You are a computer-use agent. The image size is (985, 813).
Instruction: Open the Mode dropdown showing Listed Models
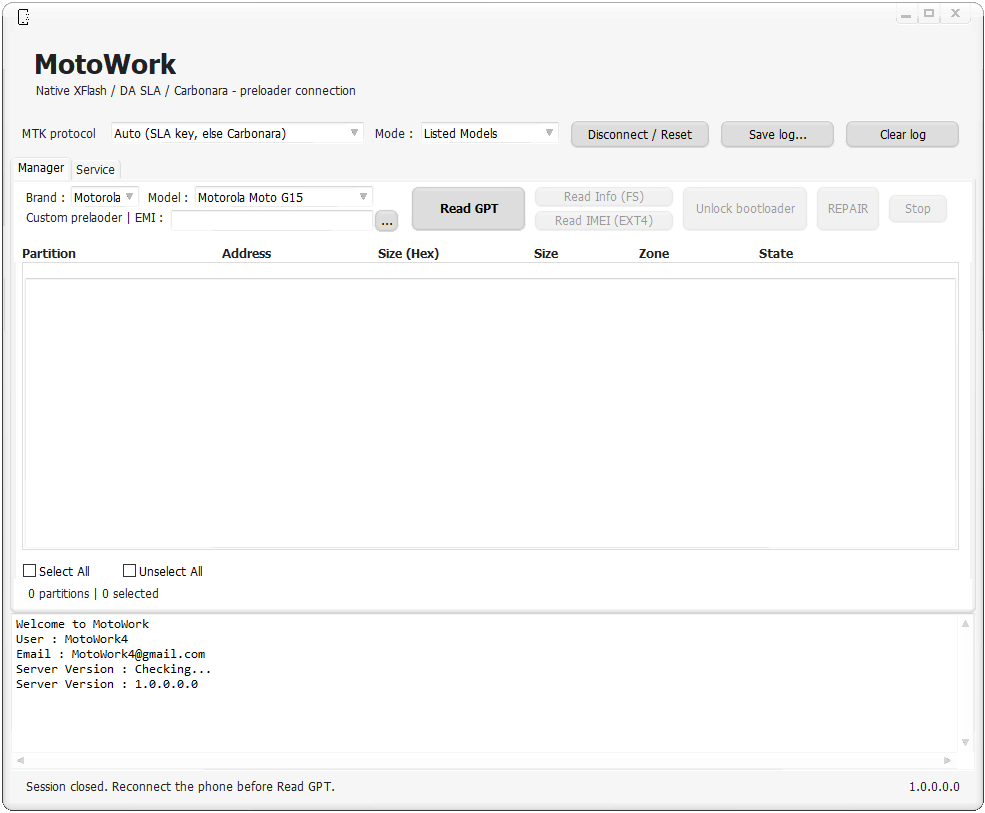(489, 133)
